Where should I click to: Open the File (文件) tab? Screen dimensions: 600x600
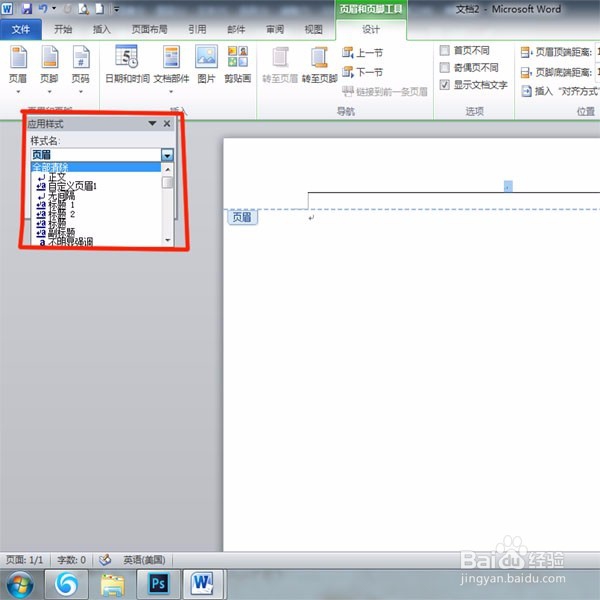21,29
